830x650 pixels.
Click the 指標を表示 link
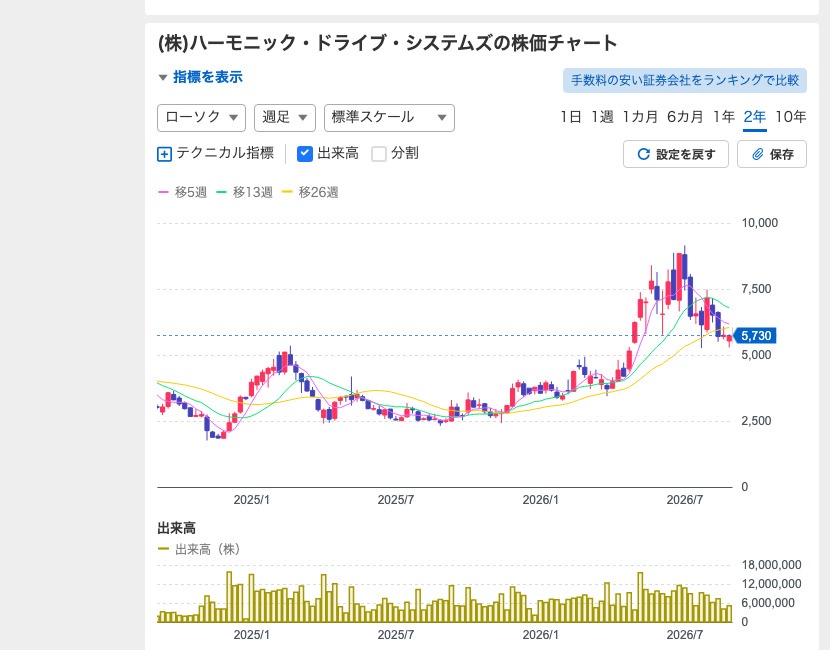coord(208,77)
